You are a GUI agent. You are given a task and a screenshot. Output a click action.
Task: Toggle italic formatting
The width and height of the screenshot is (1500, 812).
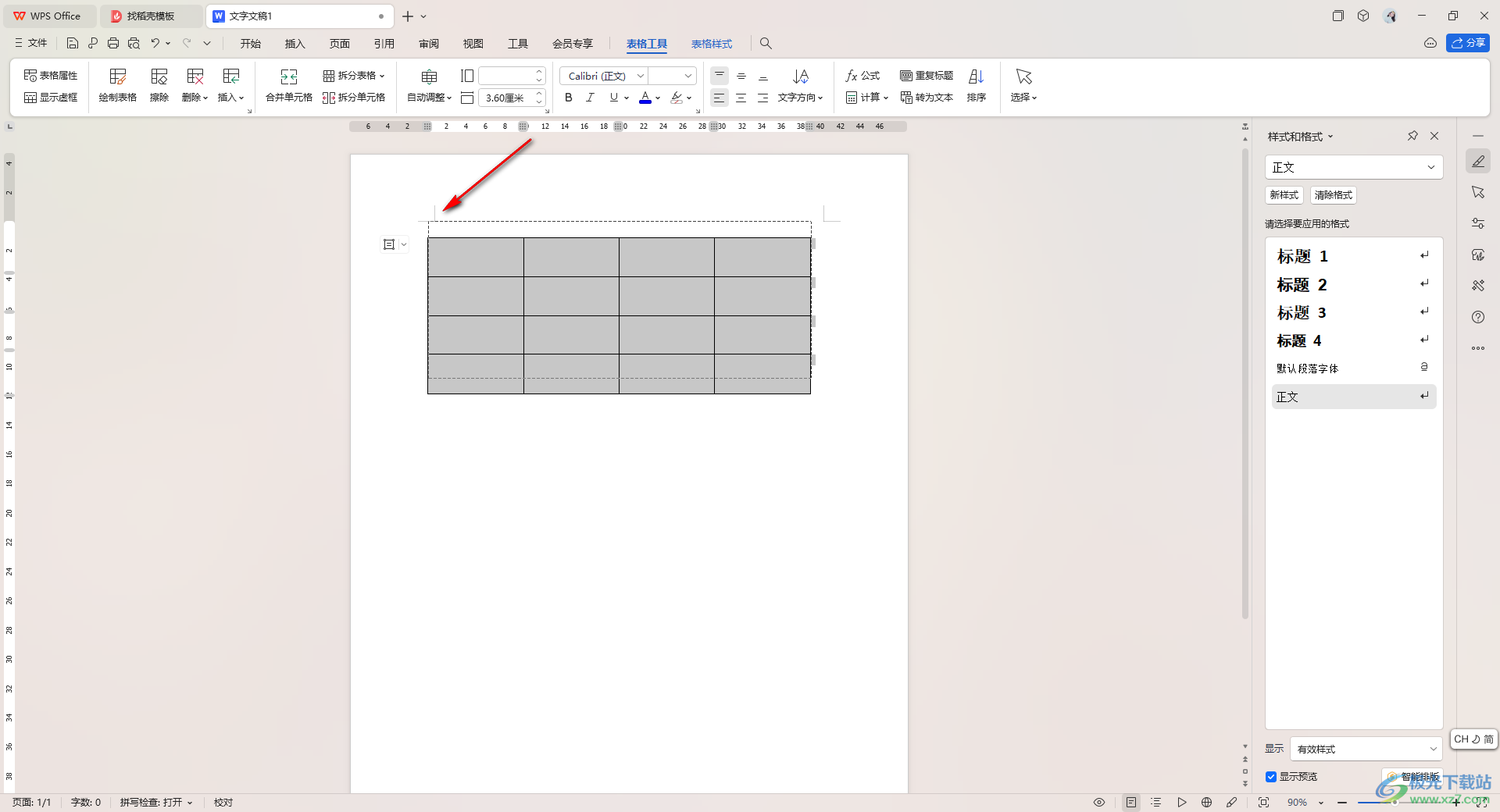(x=590, y=98)
